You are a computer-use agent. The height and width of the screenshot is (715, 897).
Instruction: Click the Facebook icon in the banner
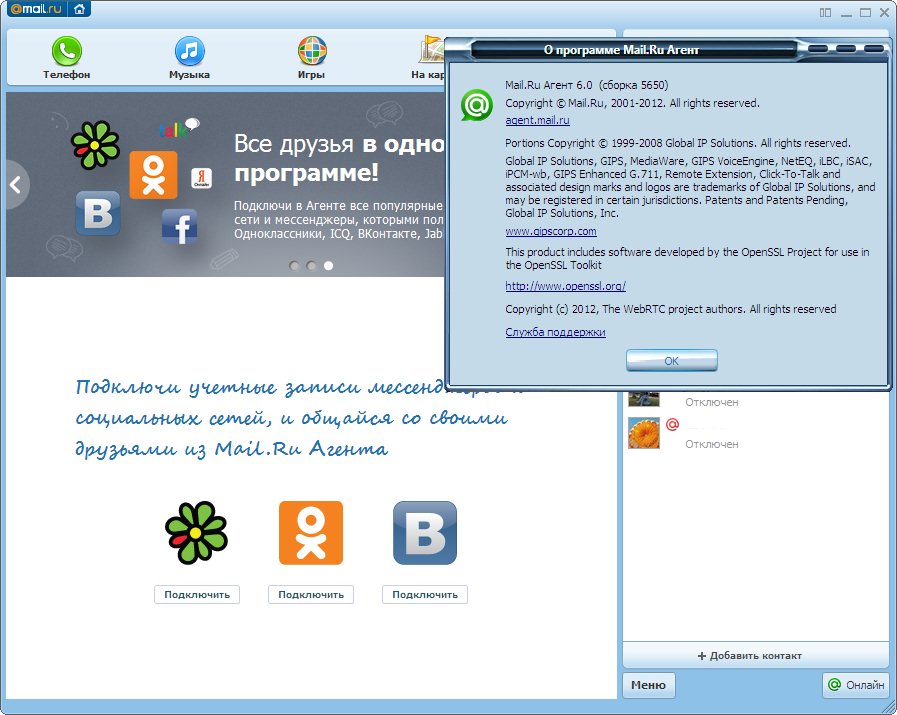click(179, 227)
